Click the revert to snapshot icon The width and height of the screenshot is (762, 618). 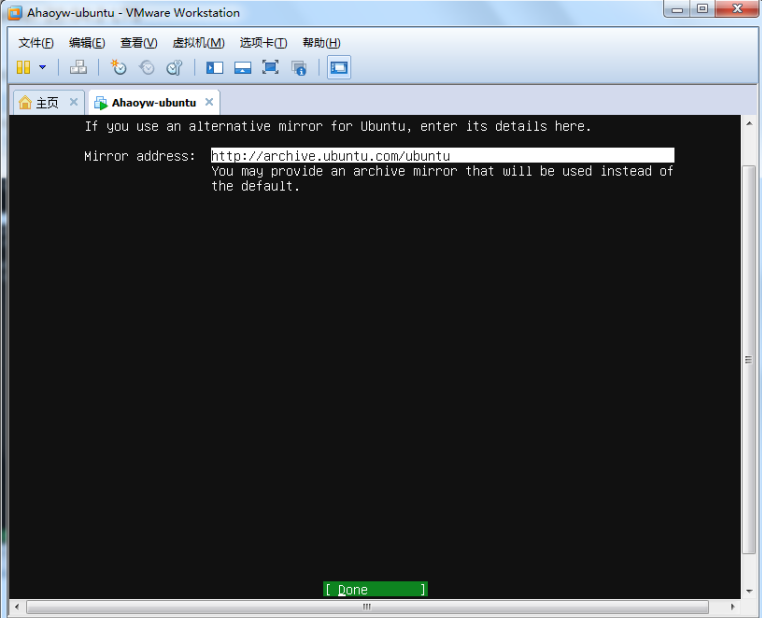pyautogui.click(x=147, y=67)
